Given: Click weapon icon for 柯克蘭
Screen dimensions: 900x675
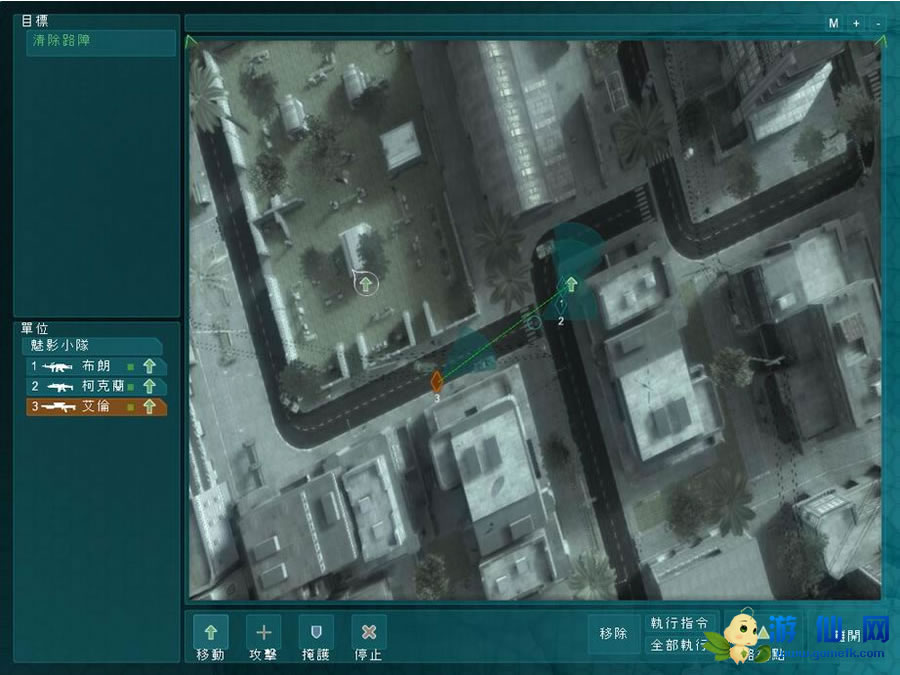Looking at the screenshot, I should [x=60, y=387].
